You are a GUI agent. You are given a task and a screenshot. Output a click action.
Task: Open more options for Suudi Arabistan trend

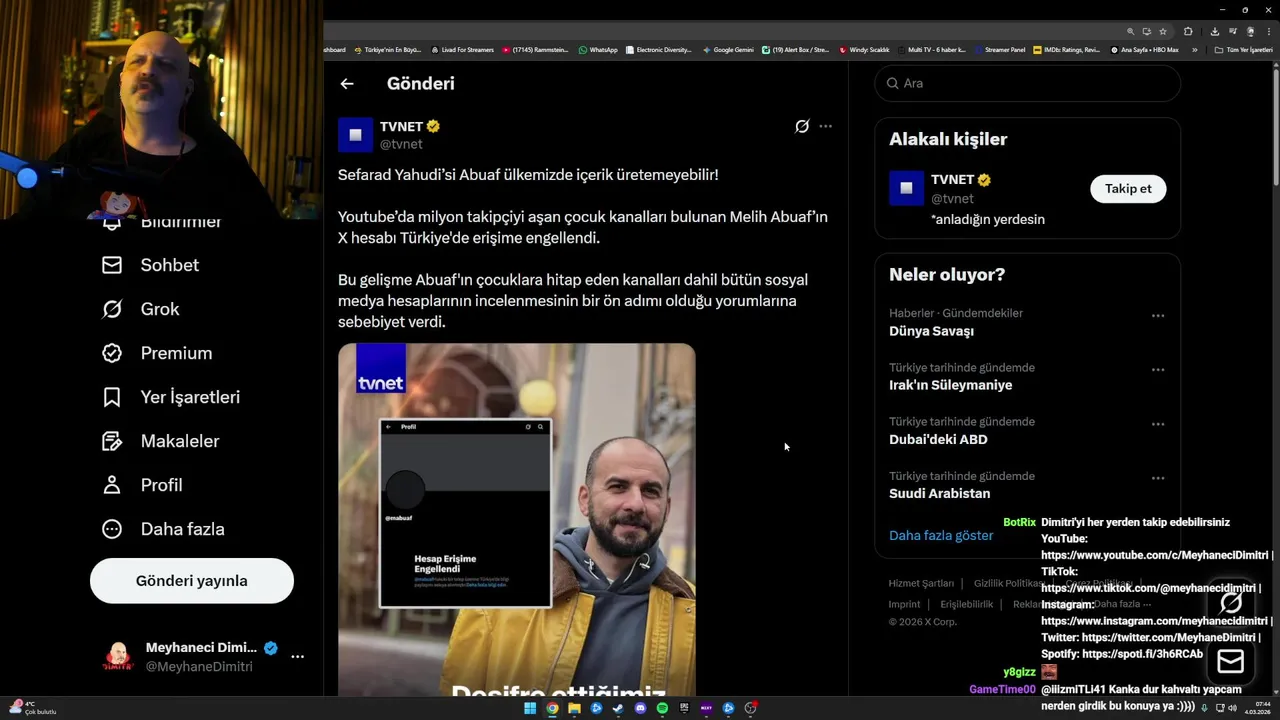coord(1158,478)
